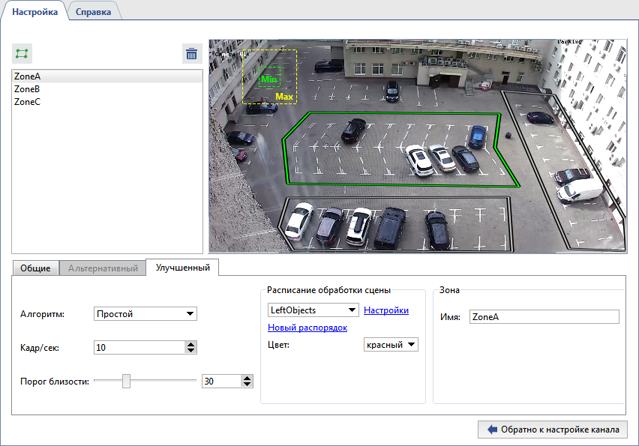Select ZoneB in the zone list

(x=28, y=89)
